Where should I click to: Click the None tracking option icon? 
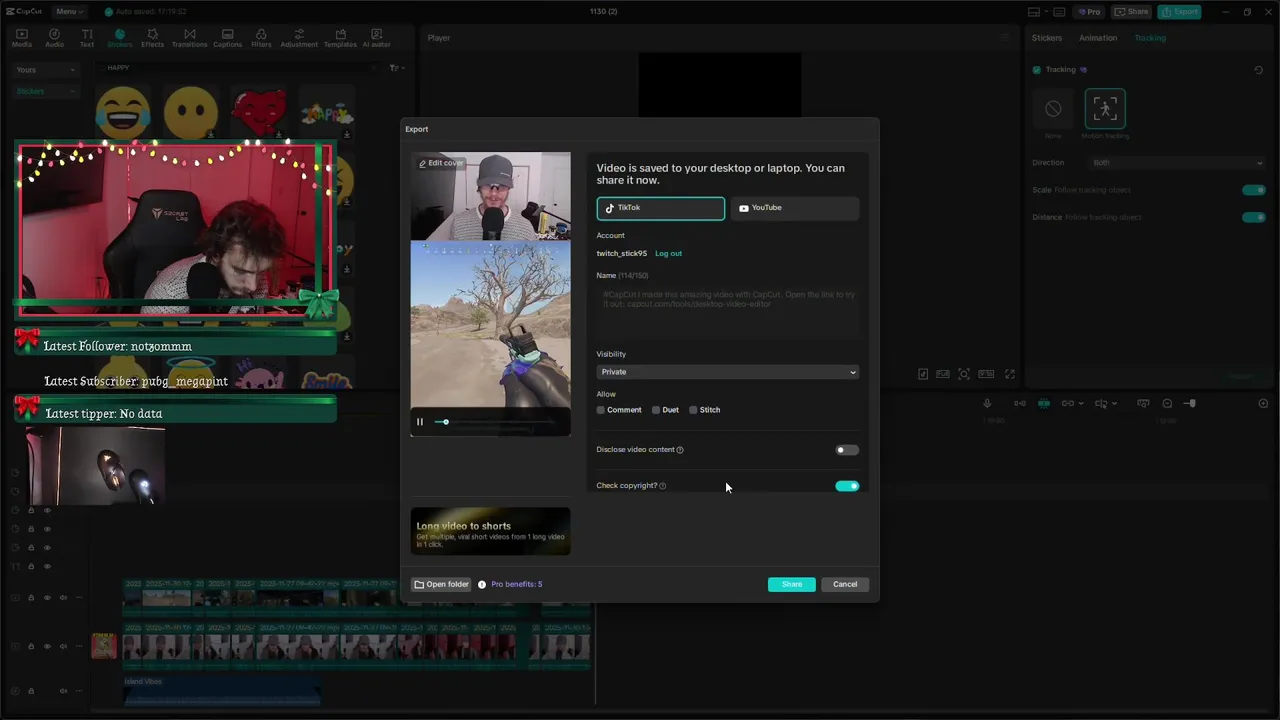pyautogui.click(x=1053, y=109)
